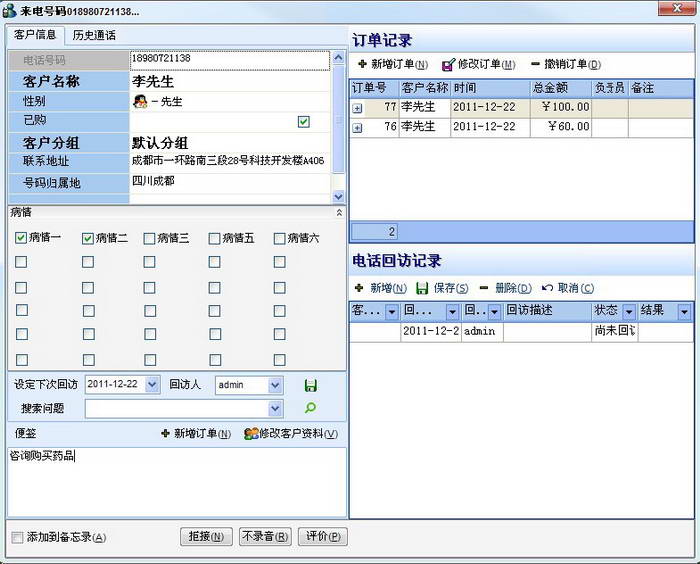700x564 pixels.
Task: Click the plus icon beside 新增订单 above notes
Action: 165,433
